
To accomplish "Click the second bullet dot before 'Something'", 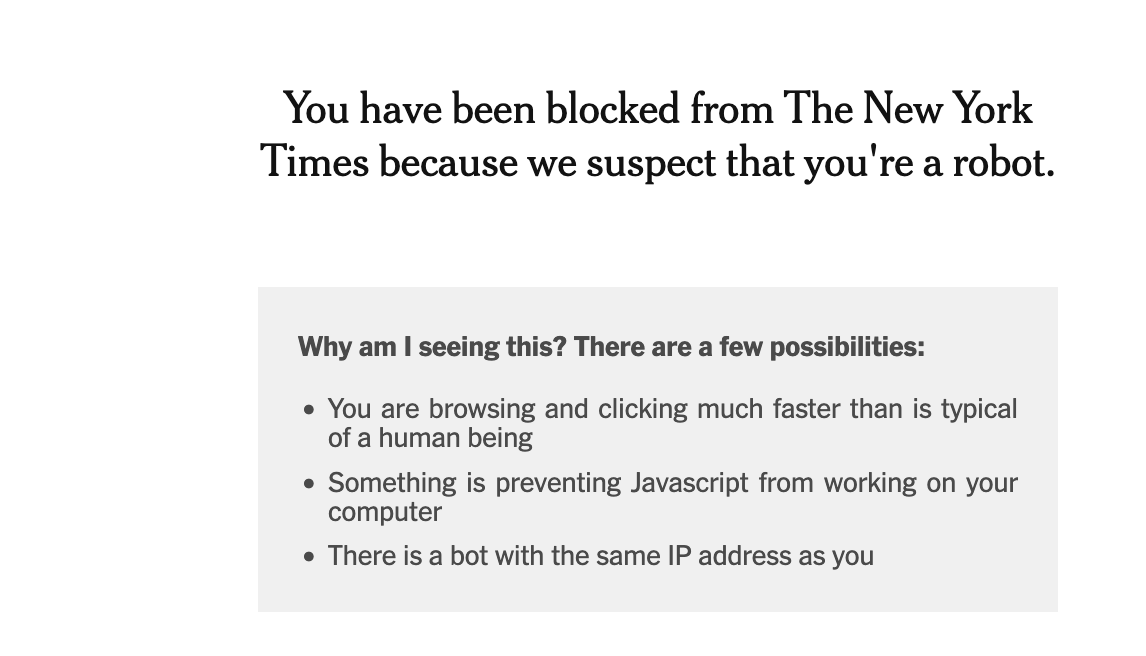I will pos(308,484).
